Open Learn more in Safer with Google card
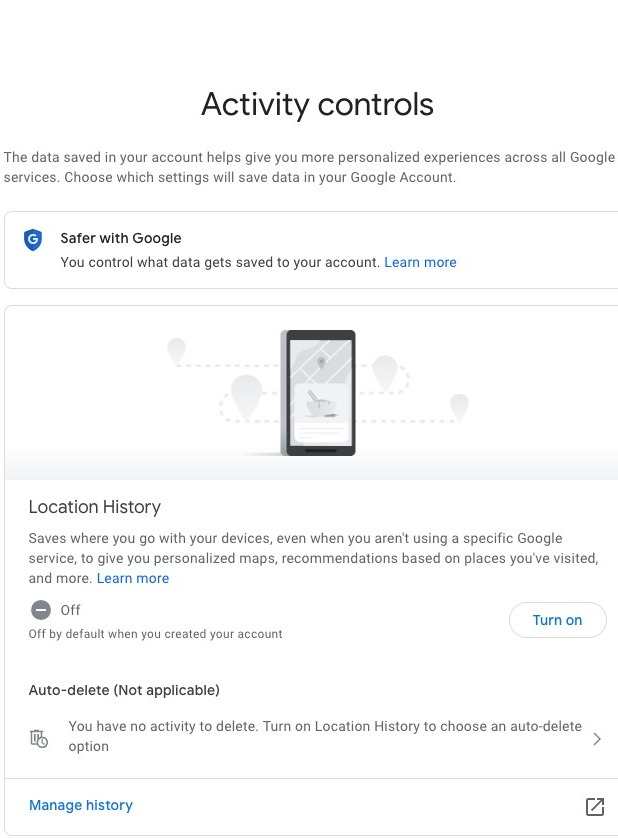Viewport: 618px width, 838px height. 420,262
